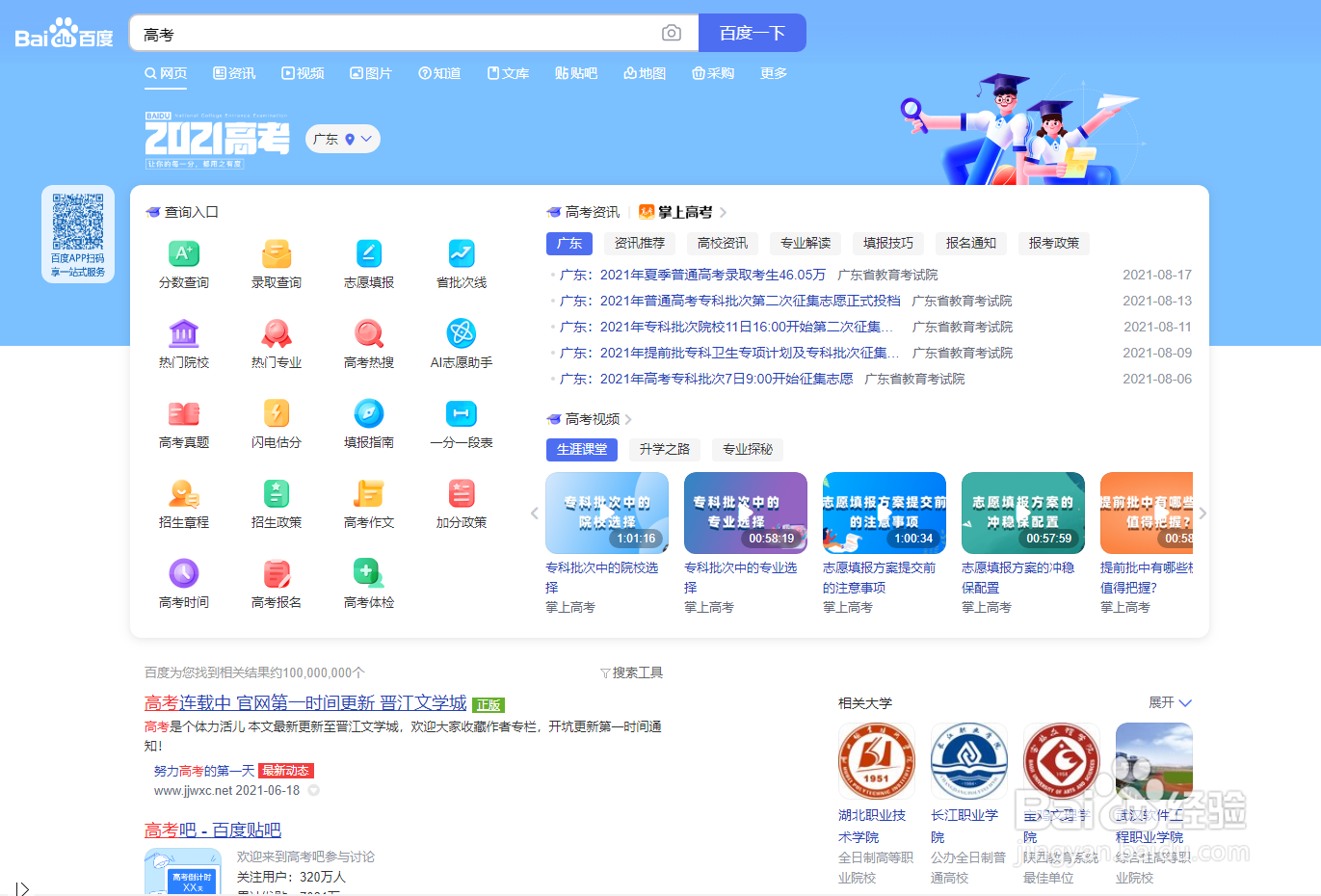Switch to the 视频 search tab
The image size is (1321, 896).
coord(303,73)
